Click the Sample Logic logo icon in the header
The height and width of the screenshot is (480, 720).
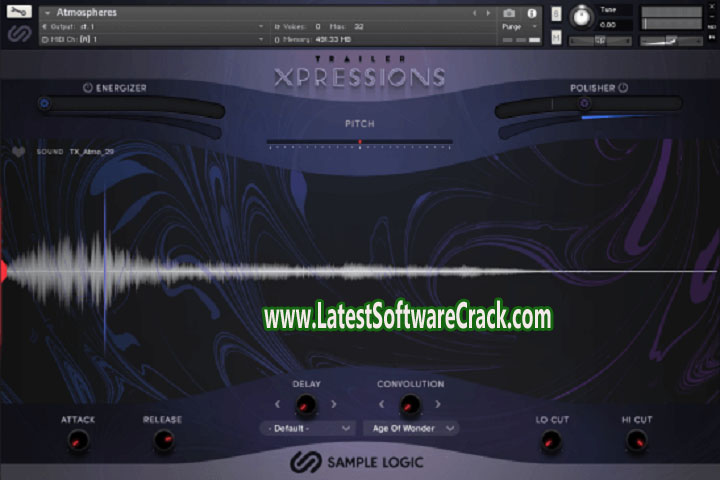coord(19,34)
